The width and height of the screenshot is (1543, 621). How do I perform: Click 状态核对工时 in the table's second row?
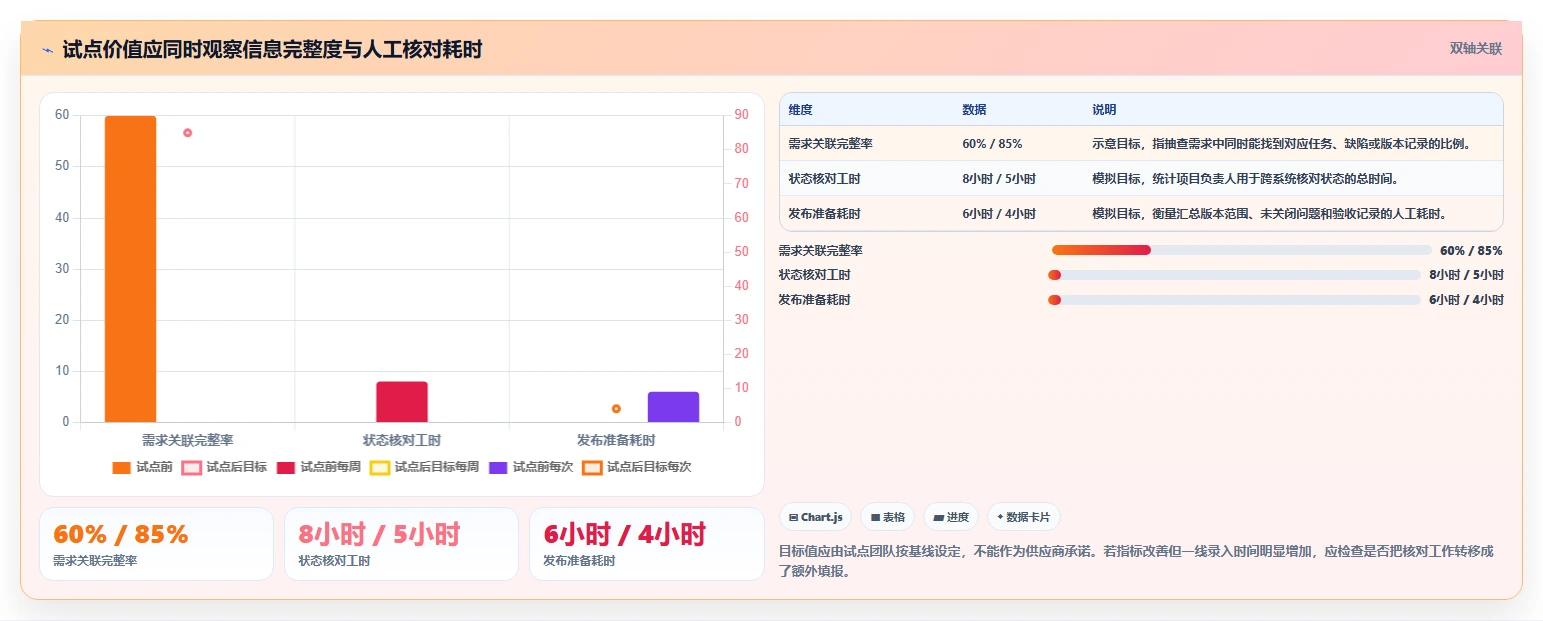point(824,179)
